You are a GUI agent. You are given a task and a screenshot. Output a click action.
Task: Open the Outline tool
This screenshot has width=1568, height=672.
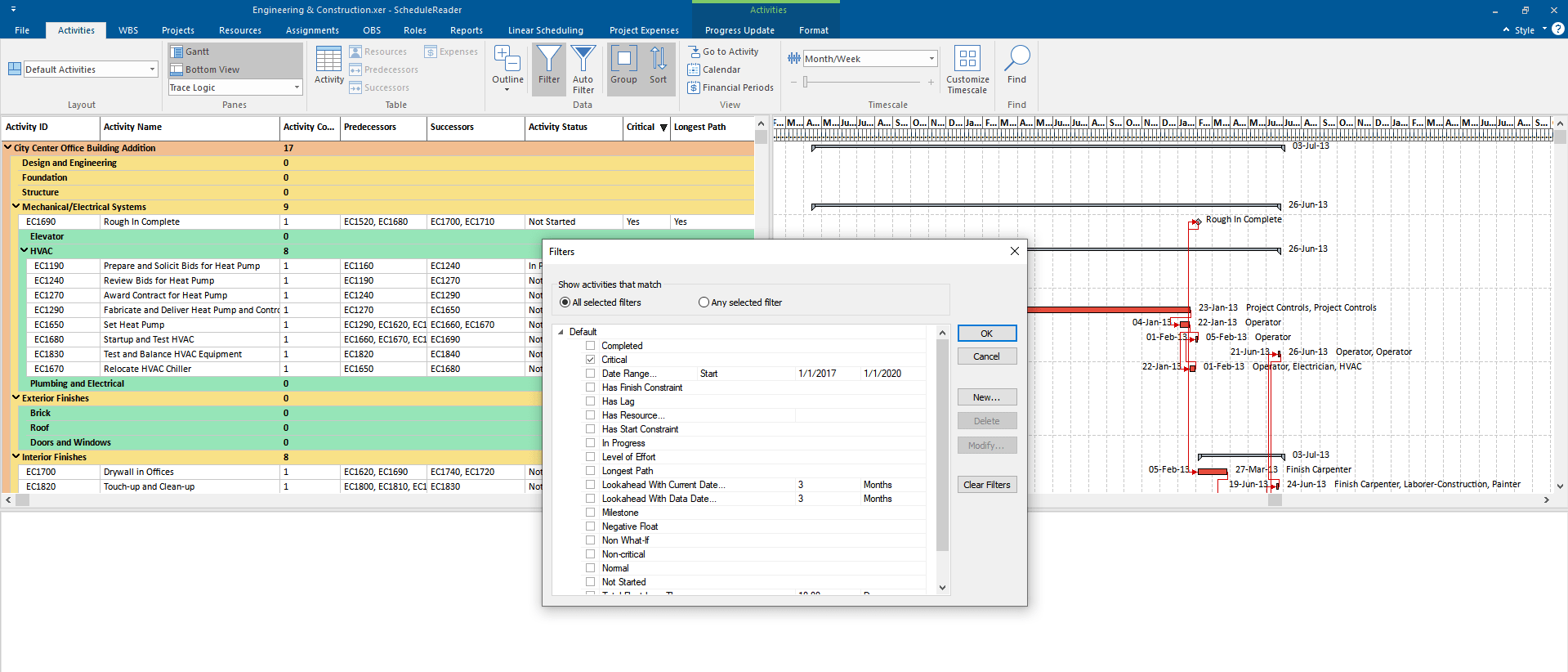(x=507, y=67)
